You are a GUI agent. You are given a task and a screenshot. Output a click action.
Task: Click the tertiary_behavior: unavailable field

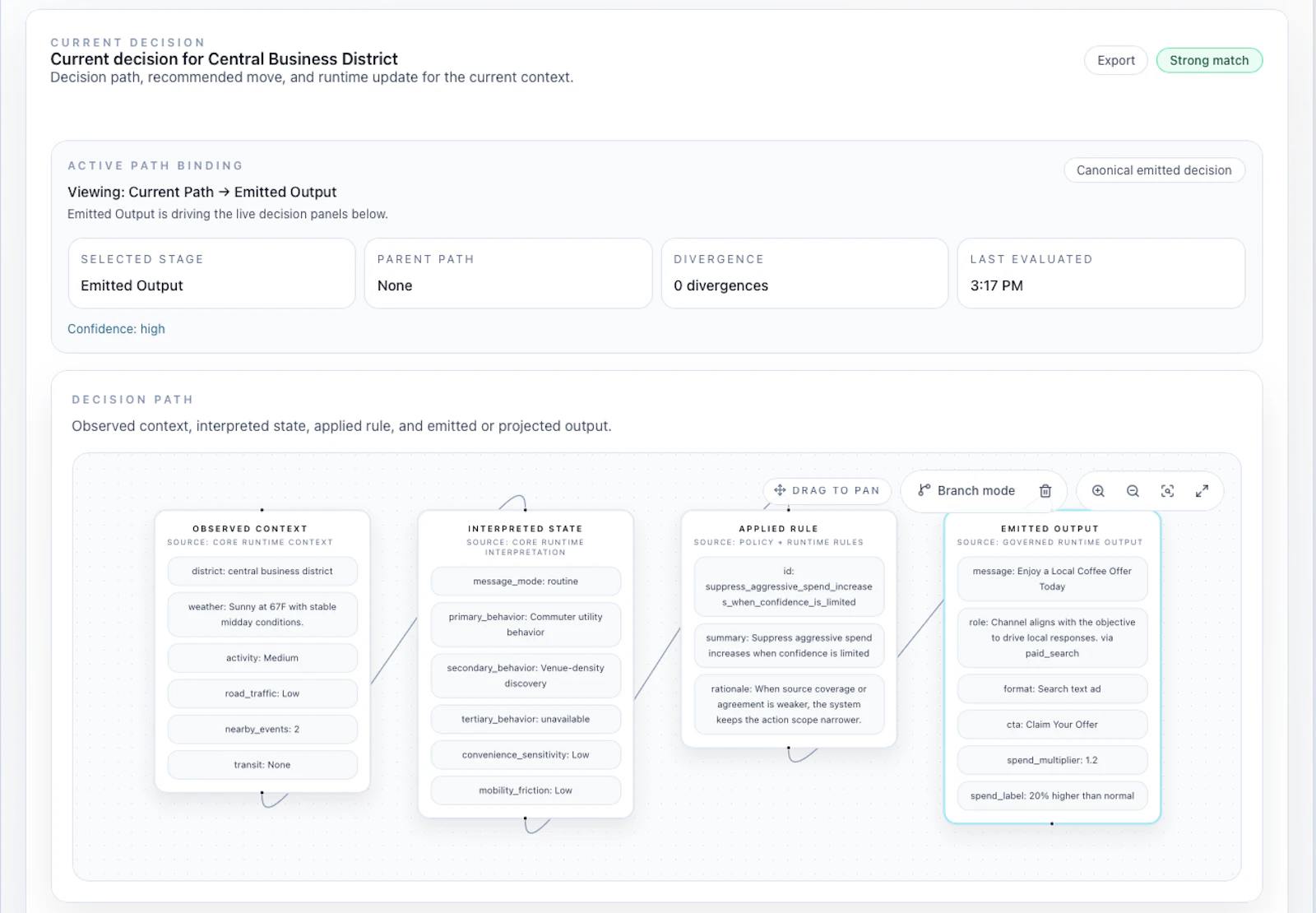click(526, 719)
